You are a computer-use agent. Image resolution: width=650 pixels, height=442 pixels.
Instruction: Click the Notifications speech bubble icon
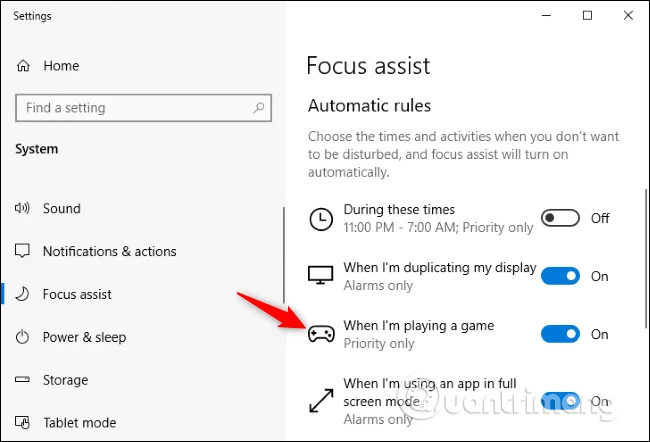22,250
